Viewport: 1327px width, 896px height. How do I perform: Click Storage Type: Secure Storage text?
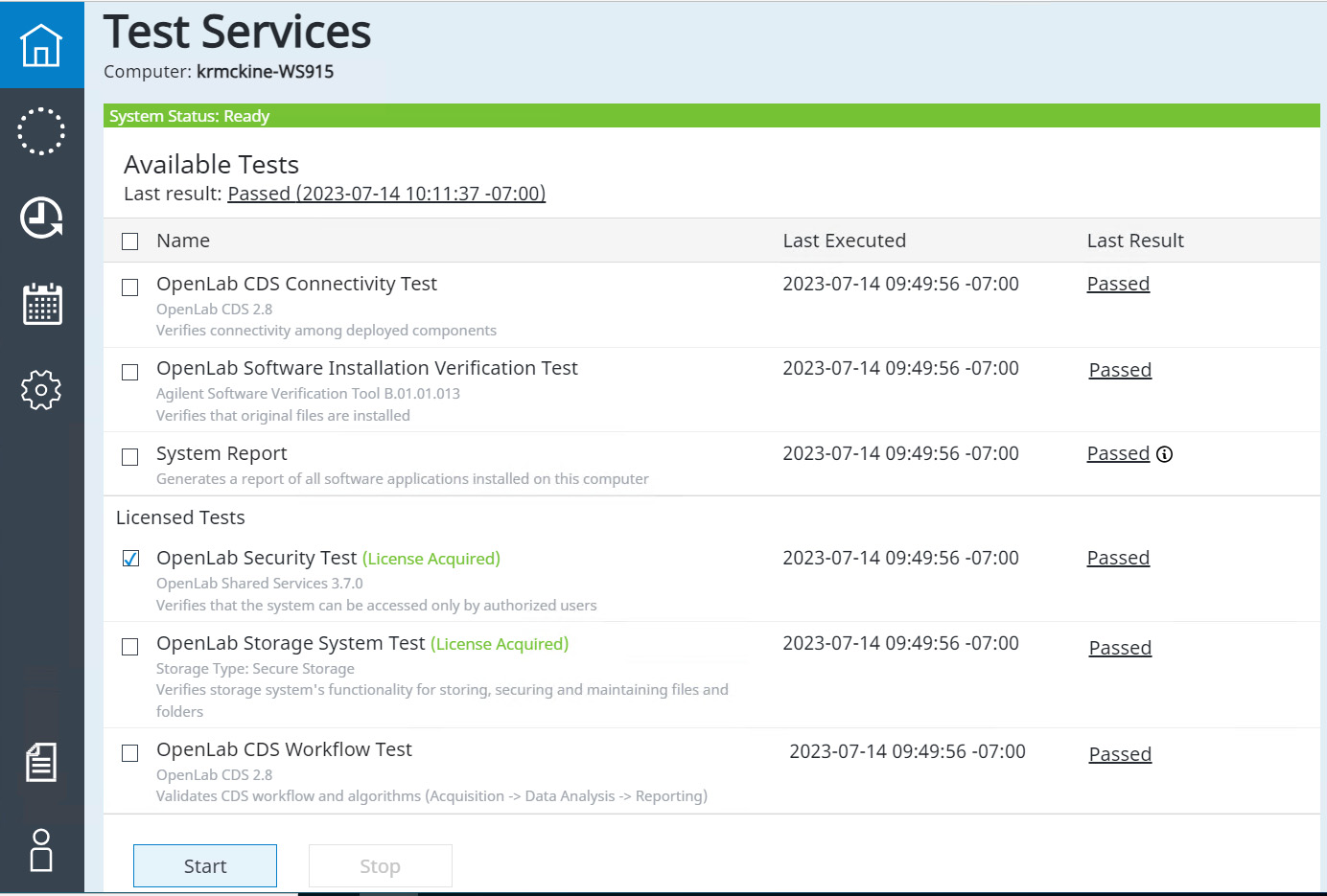coord(255,669)
